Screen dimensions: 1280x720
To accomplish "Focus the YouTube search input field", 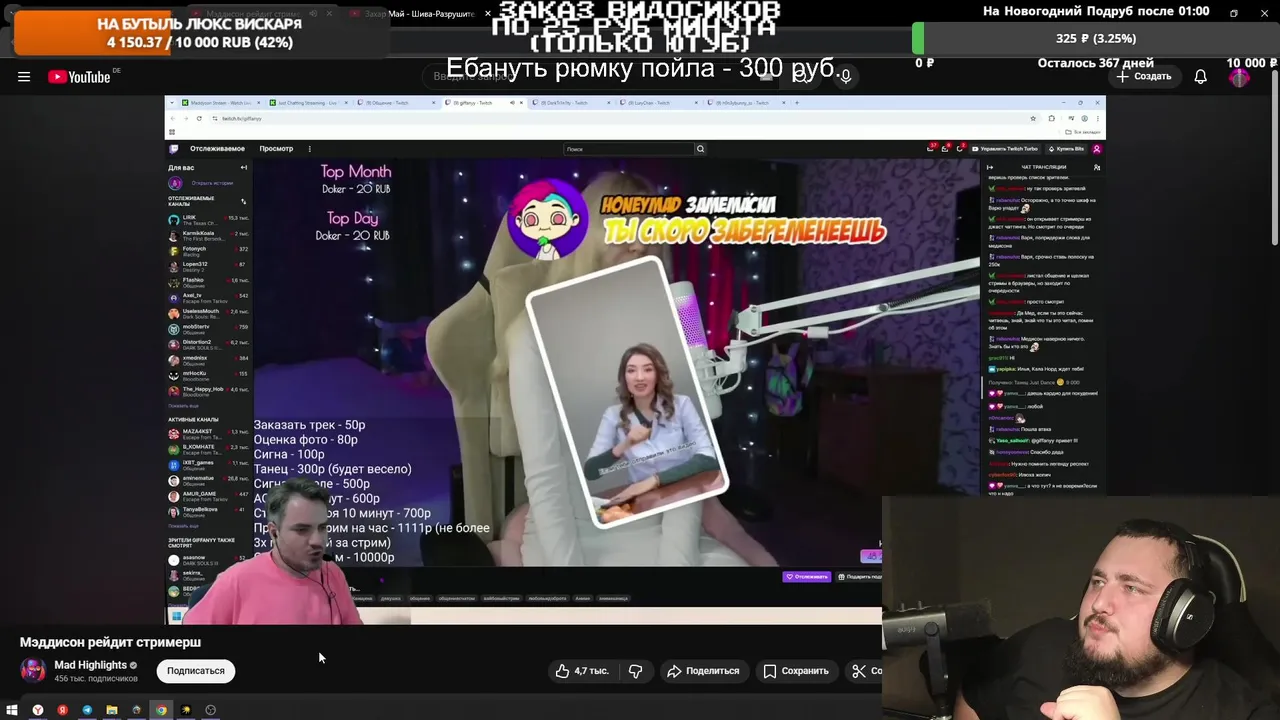I will click(600, 76).
